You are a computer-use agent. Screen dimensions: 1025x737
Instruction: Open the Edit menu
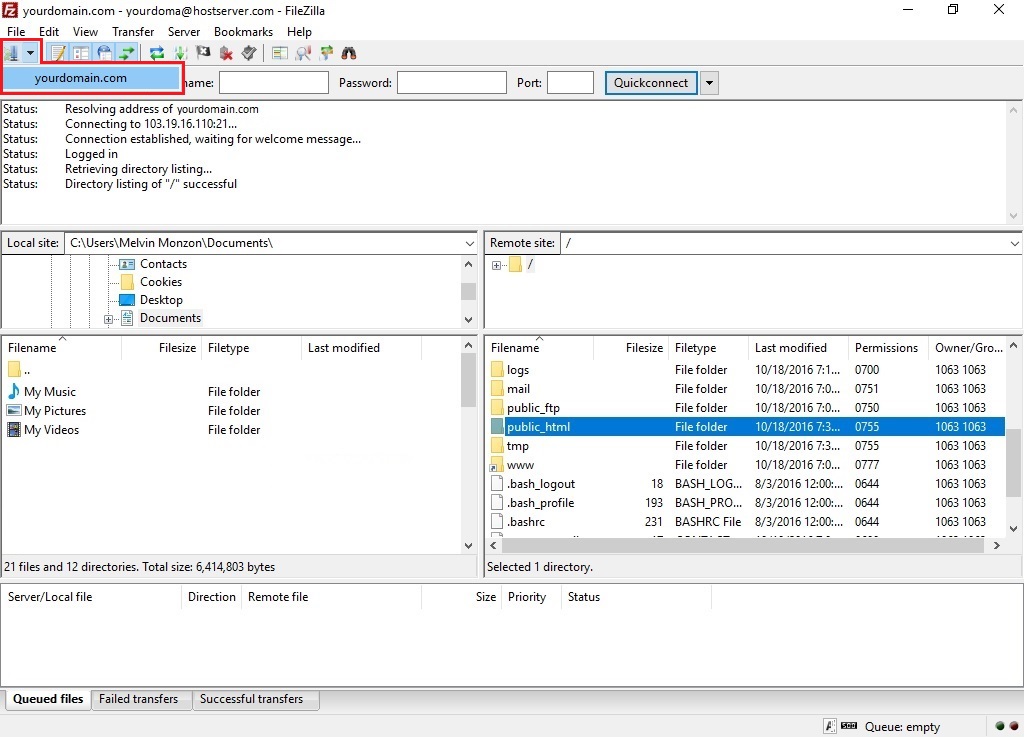(48, 31)
